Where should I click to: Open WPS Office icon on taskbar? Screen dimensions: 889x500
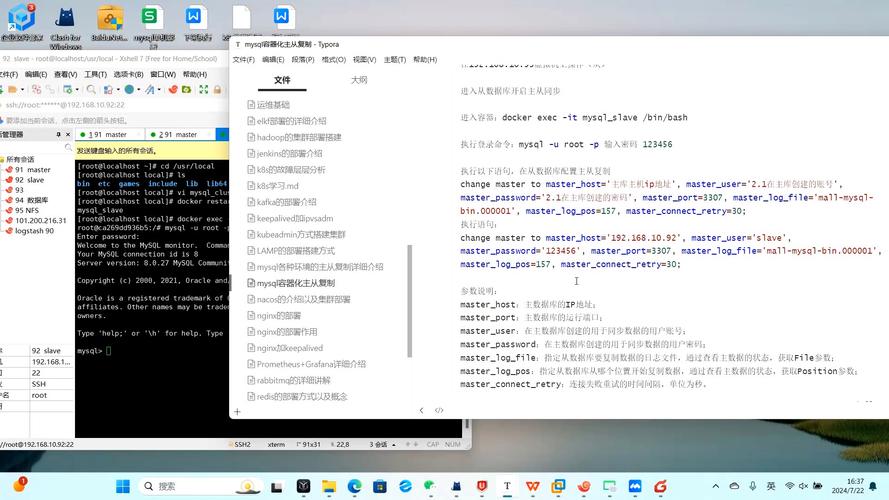click(x=532, y=486)
